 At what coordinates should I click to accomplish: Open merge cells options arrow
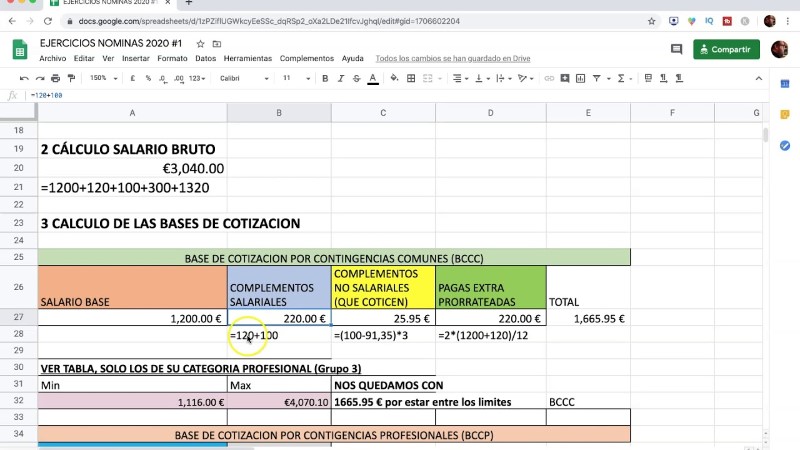440,79
